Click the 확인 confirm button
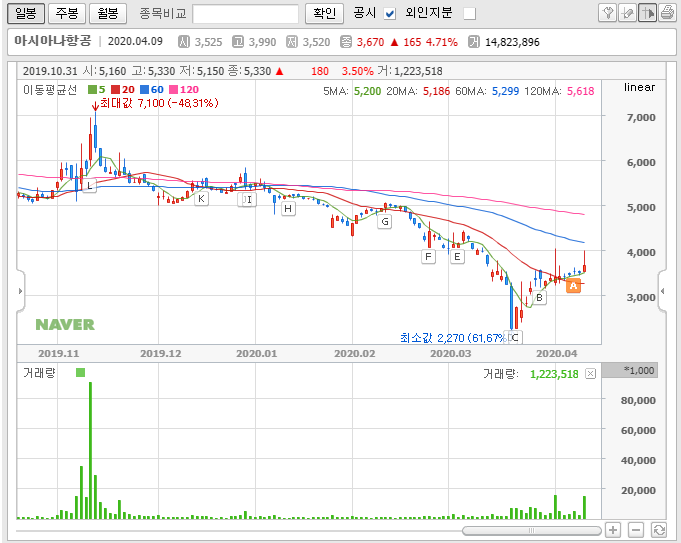The width and height of the screenshot is (681, 543). coord(324,13)
